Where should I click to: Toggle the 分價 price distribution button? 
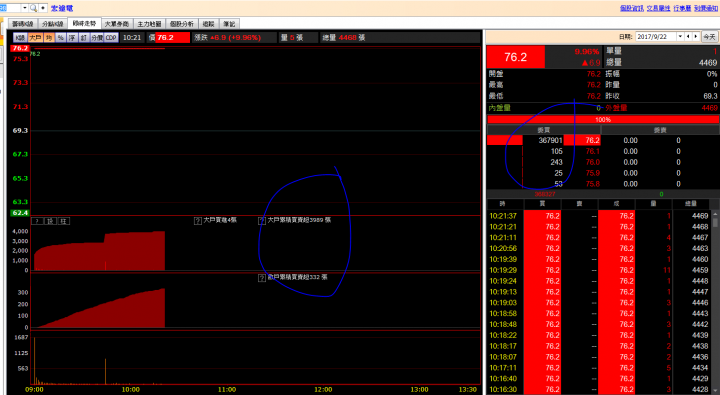click(97, 38)
